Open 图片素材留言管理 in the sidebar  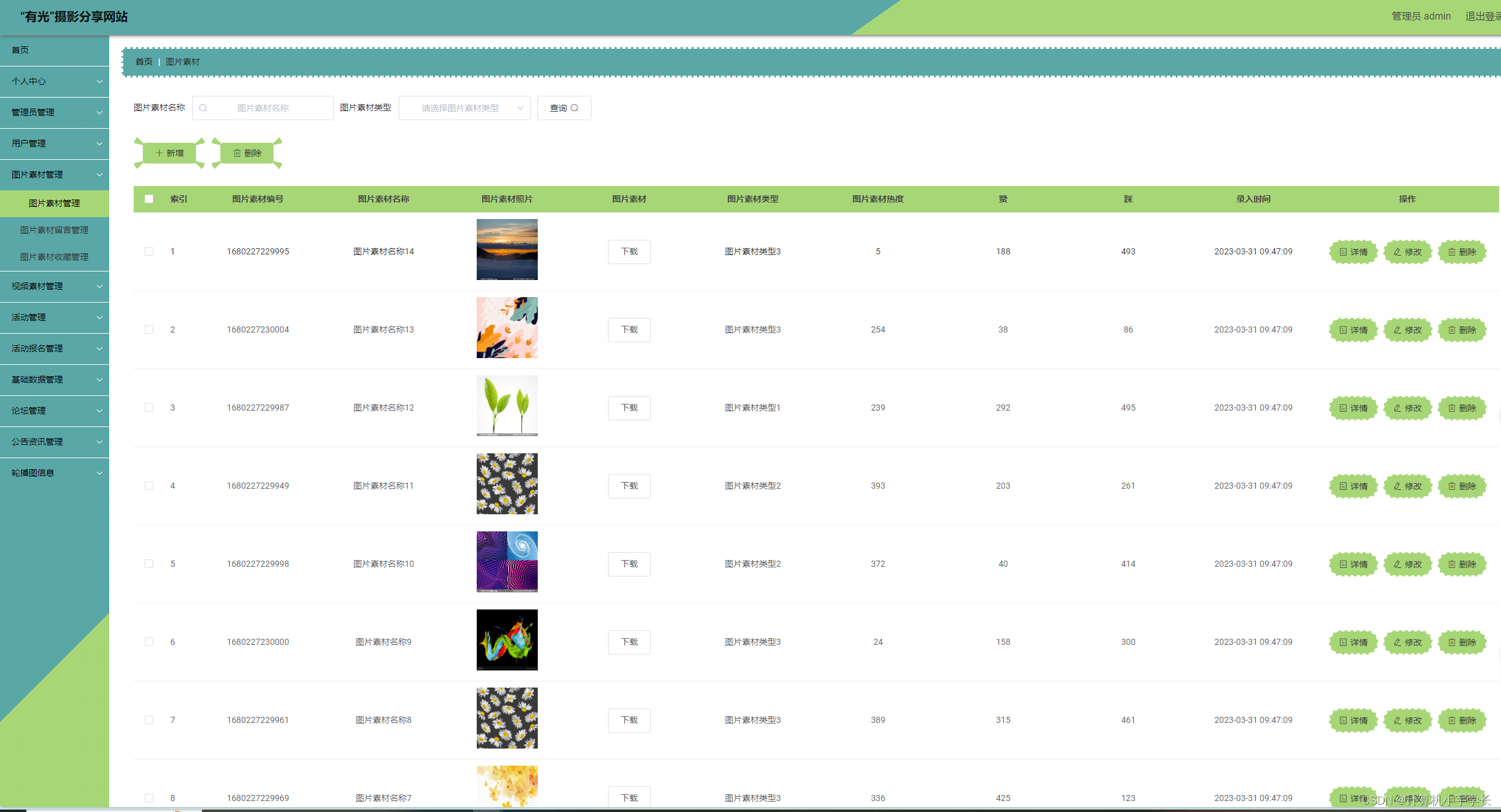[x=54, y=230]
